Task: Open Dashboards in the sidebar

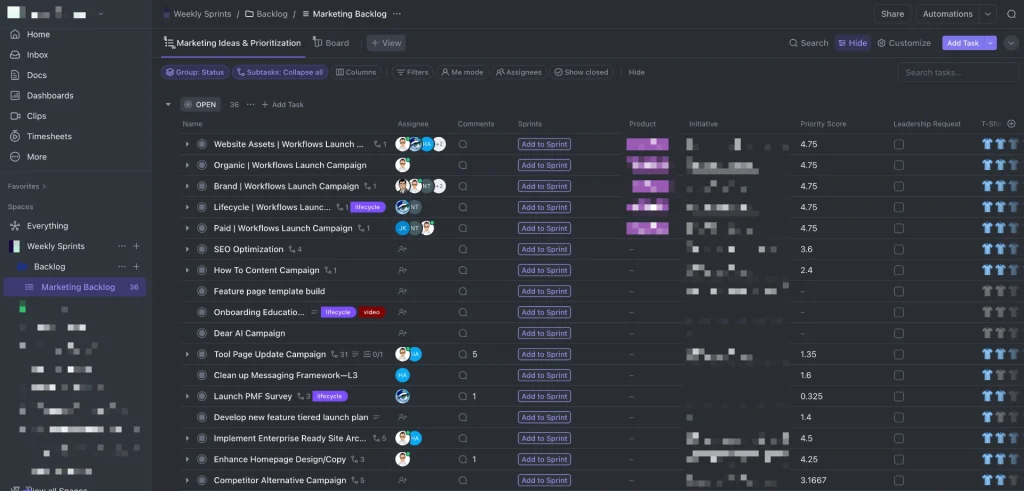Action: point(49,96)
